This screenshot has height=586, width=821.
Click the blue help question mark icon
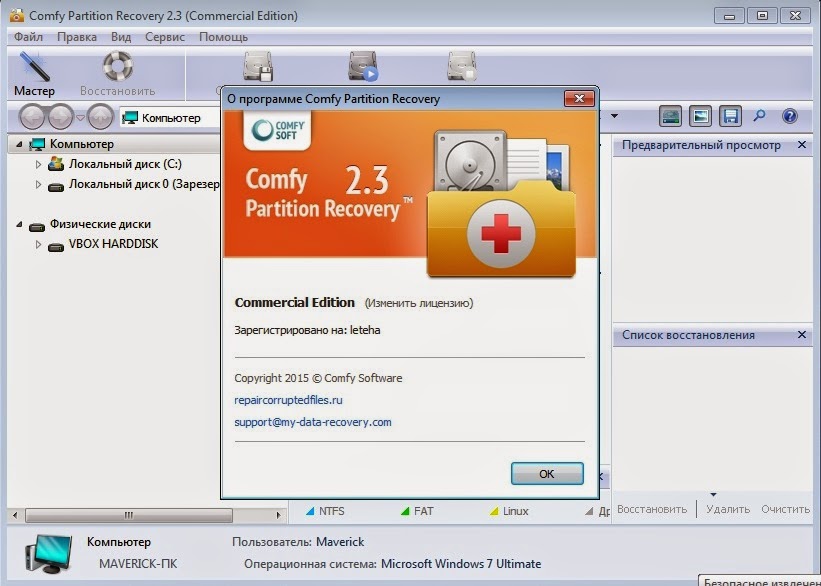790,116
